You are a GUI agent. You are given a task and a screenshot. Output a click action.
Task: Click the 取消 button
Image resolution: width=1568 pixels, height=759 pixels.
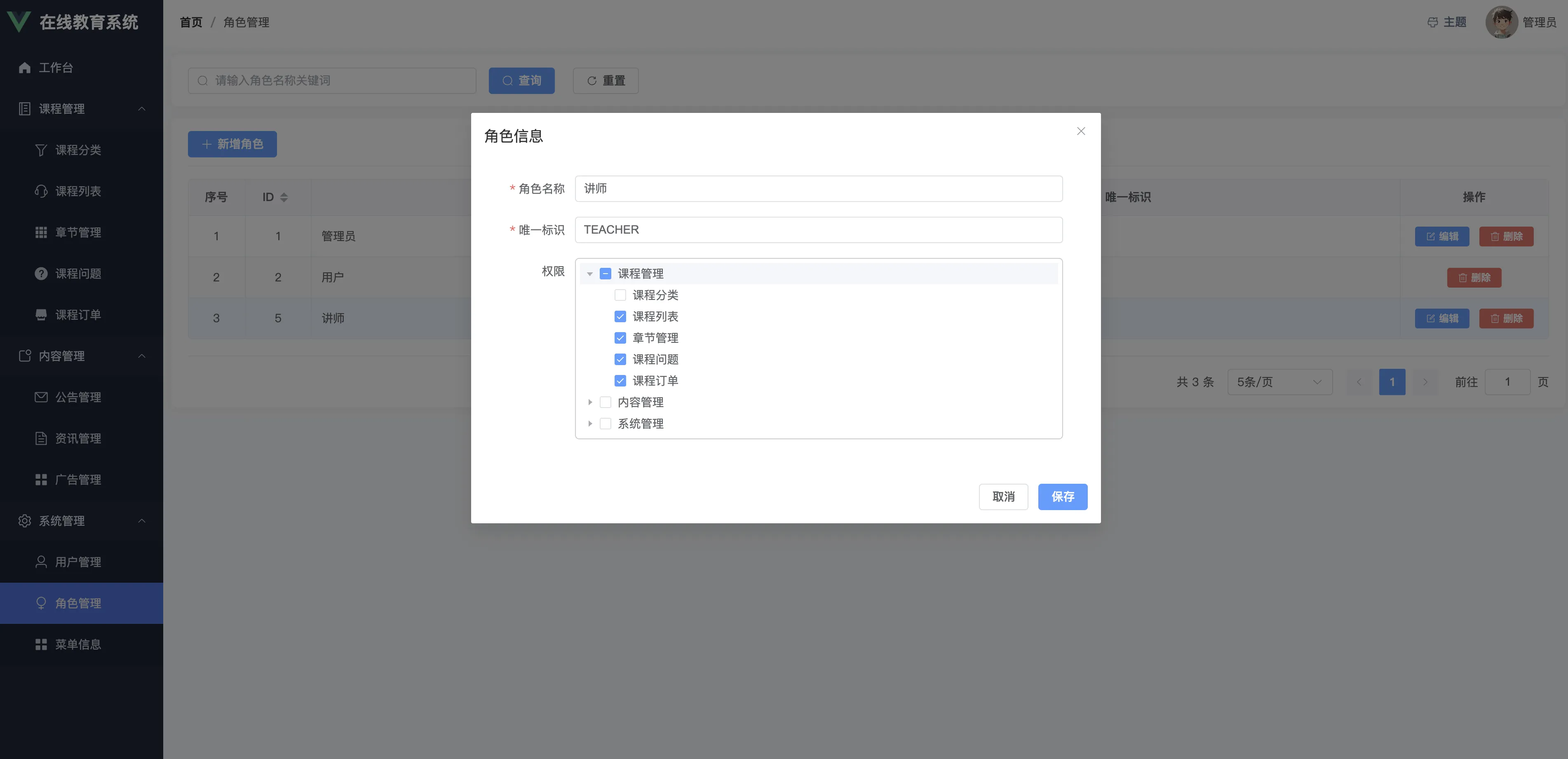coord(1003,497)
